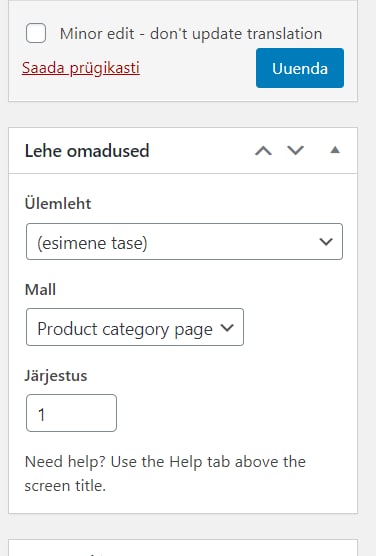Click the chevron of the (esimene tase) select
The image size is (376, 556).
click(326, 242)
